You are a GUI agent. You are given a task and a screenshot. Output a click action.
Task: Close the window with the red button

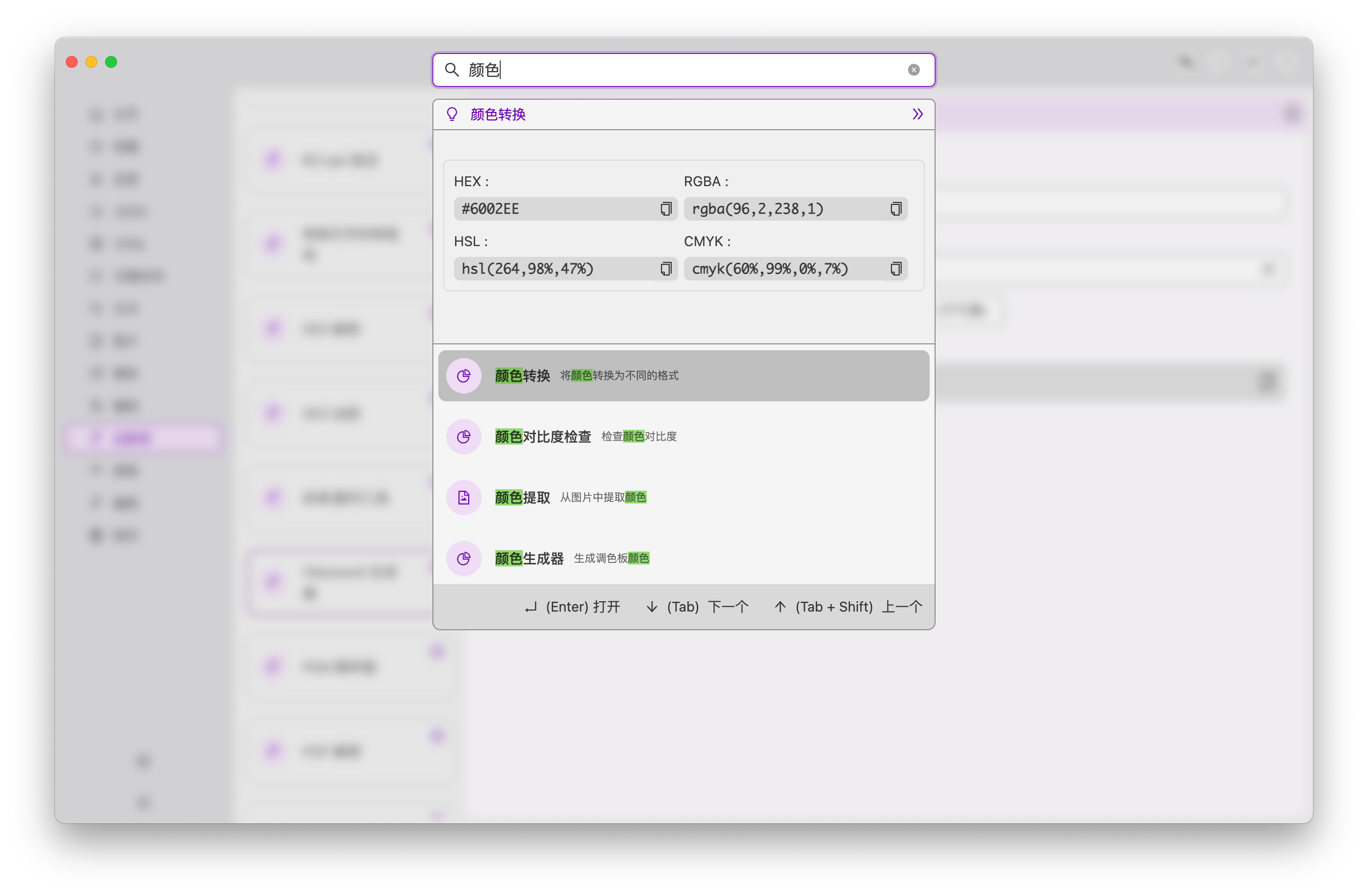click(72, 62)
